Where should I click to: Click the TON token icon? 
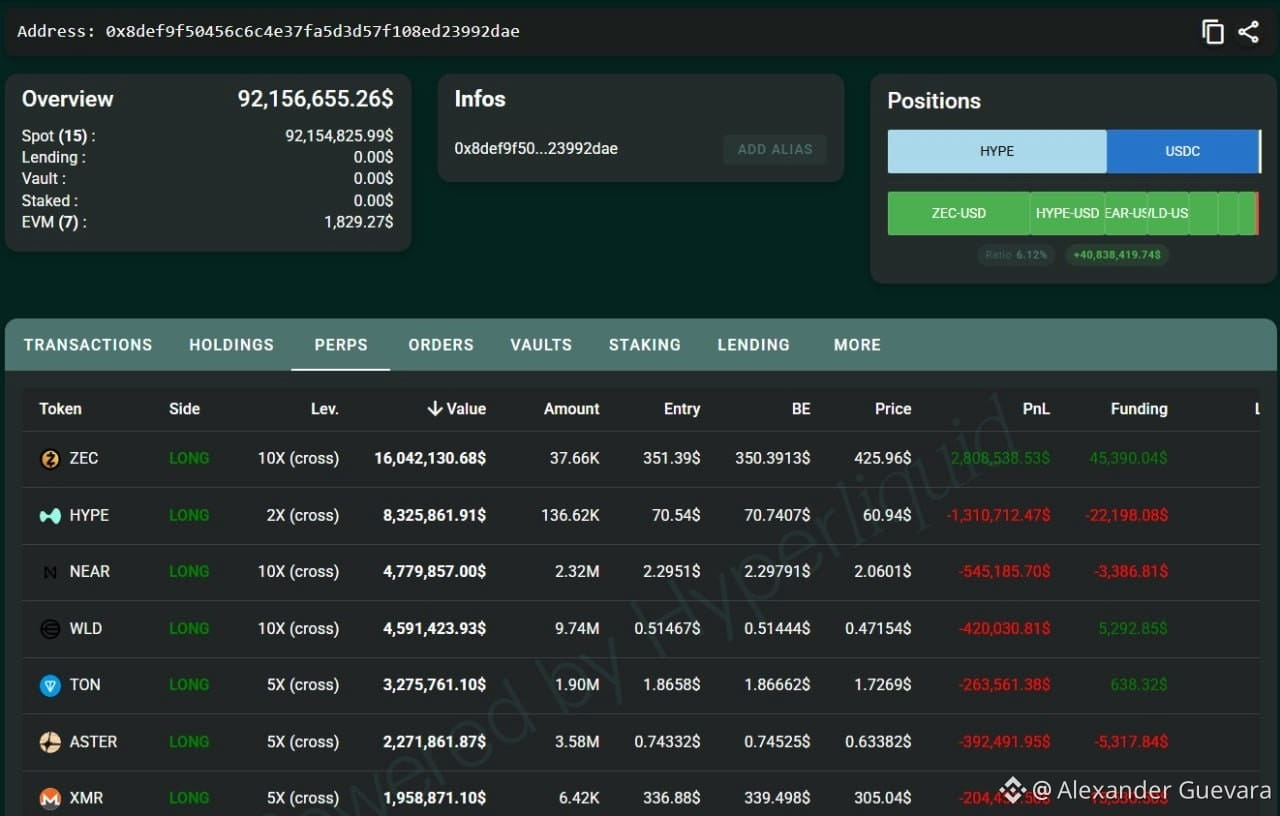coord(50,685)
